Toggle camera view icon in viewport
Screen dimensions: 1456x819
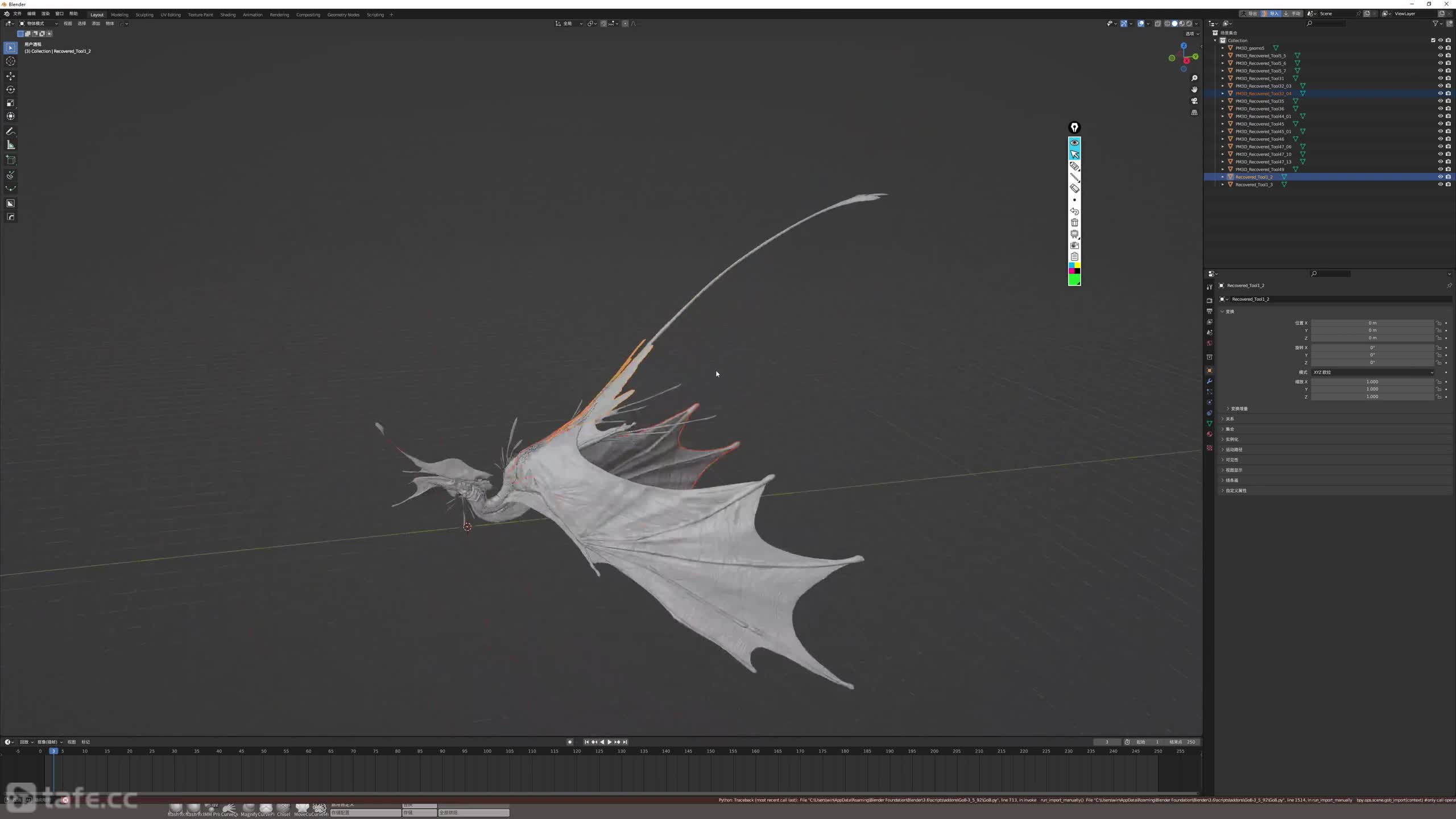(1194, 101)
